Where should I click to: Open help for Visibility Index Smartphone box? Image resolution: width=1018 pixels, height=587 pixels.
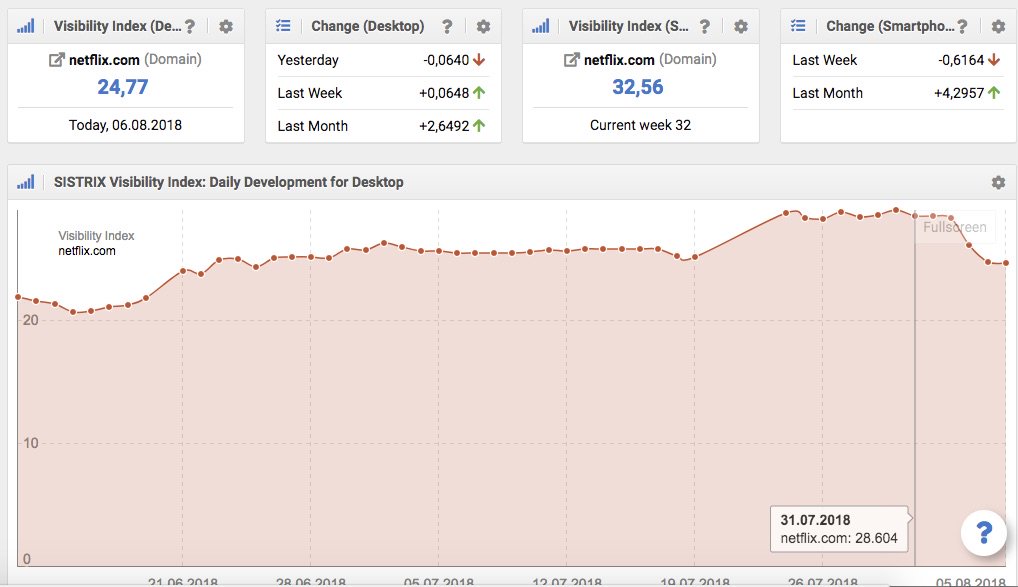coord(704,27)
